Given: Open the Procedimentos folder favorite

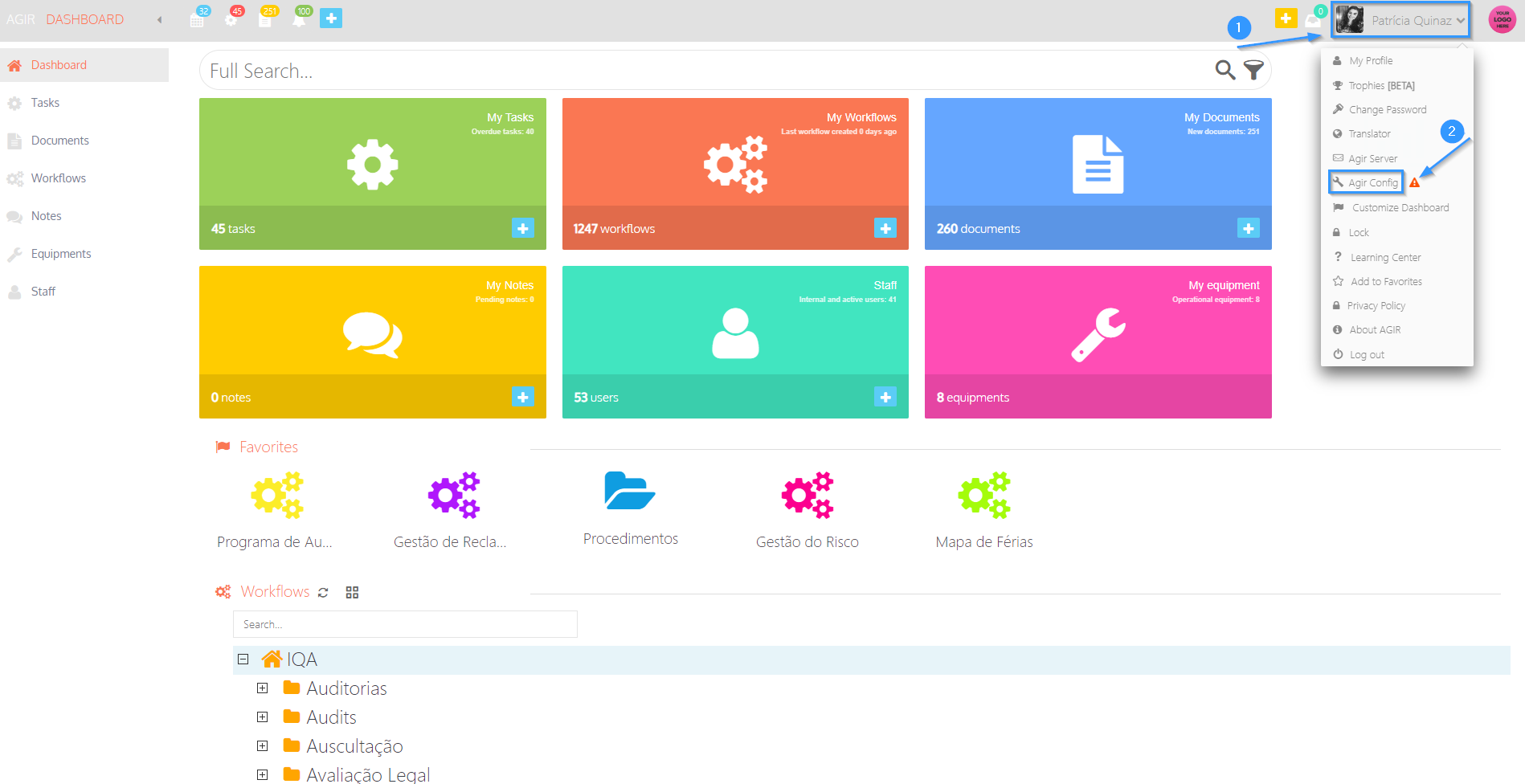Looking at the screenshot, I should coord(630,491).
